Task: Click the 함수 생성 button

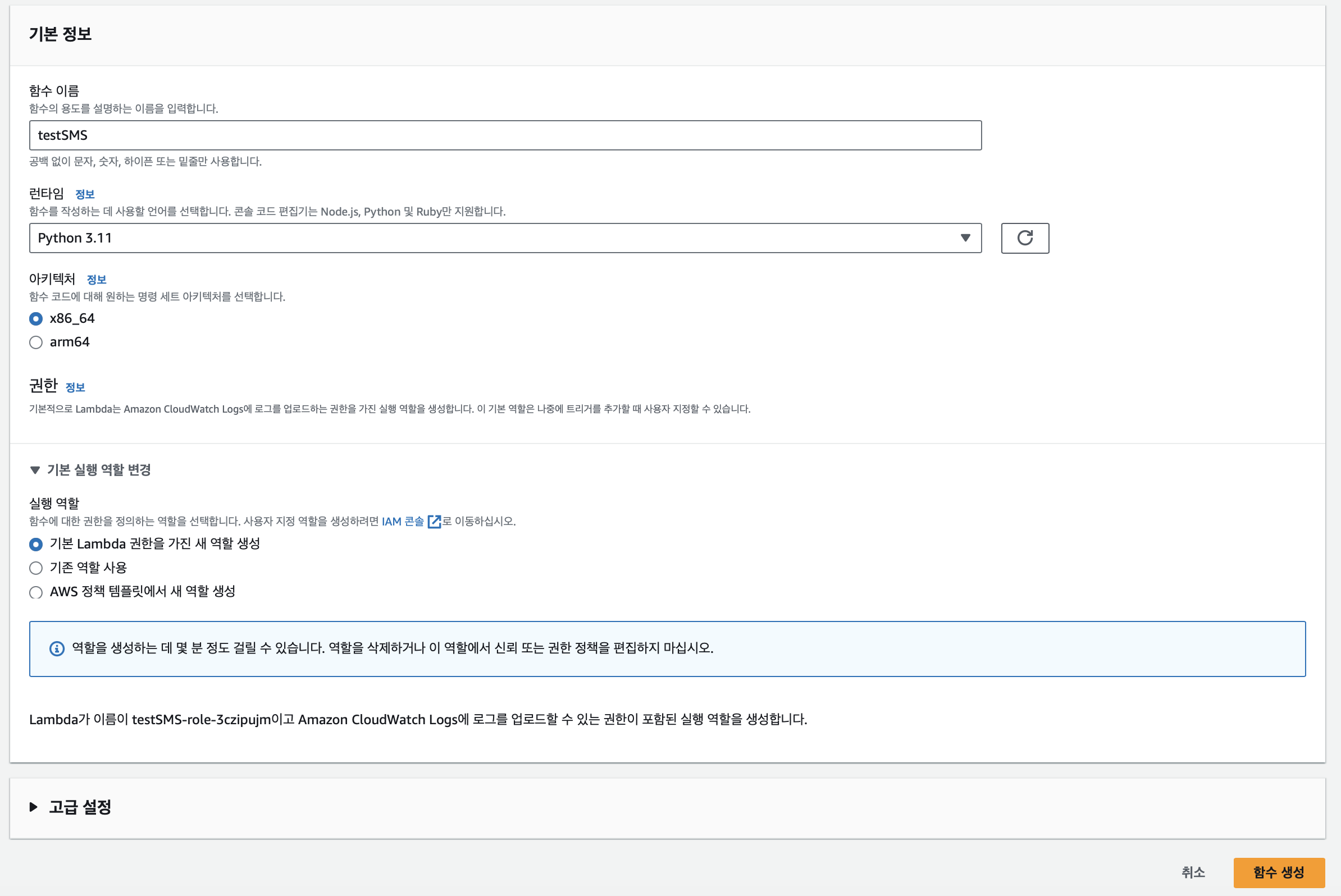Action: point(1278,872)
